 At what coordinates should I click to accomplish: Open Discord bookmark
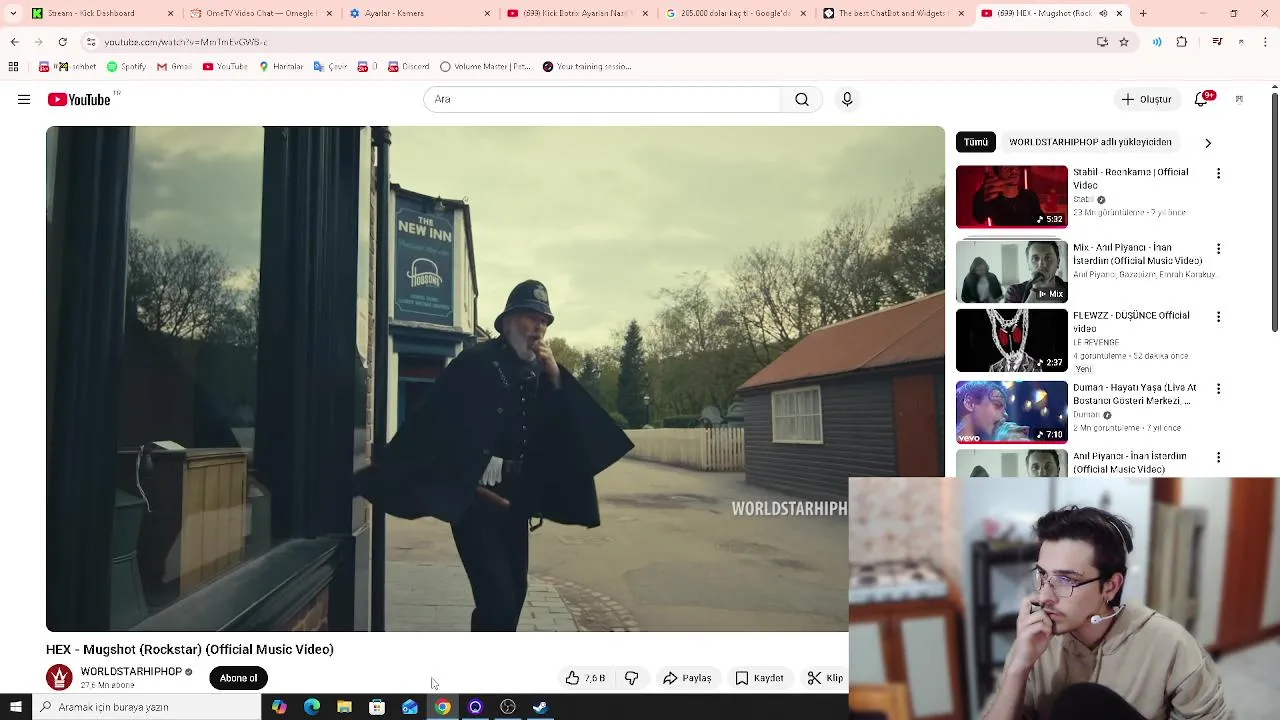(408, 67)
